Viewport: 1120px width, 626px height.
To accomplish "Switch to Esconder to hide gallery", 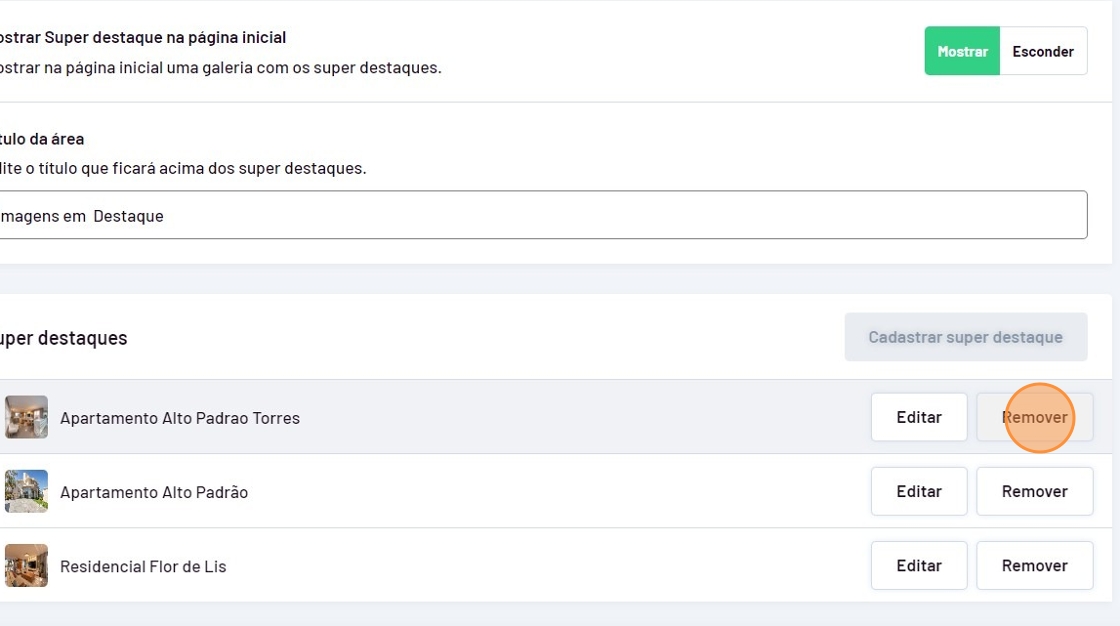I will [x=1042, y=52].
